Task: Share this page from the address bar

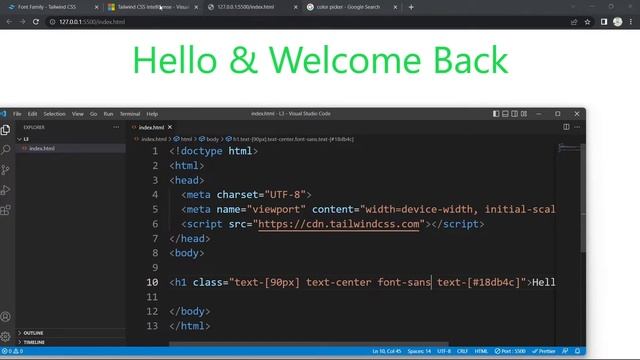Action: click(x=574, y=22)
